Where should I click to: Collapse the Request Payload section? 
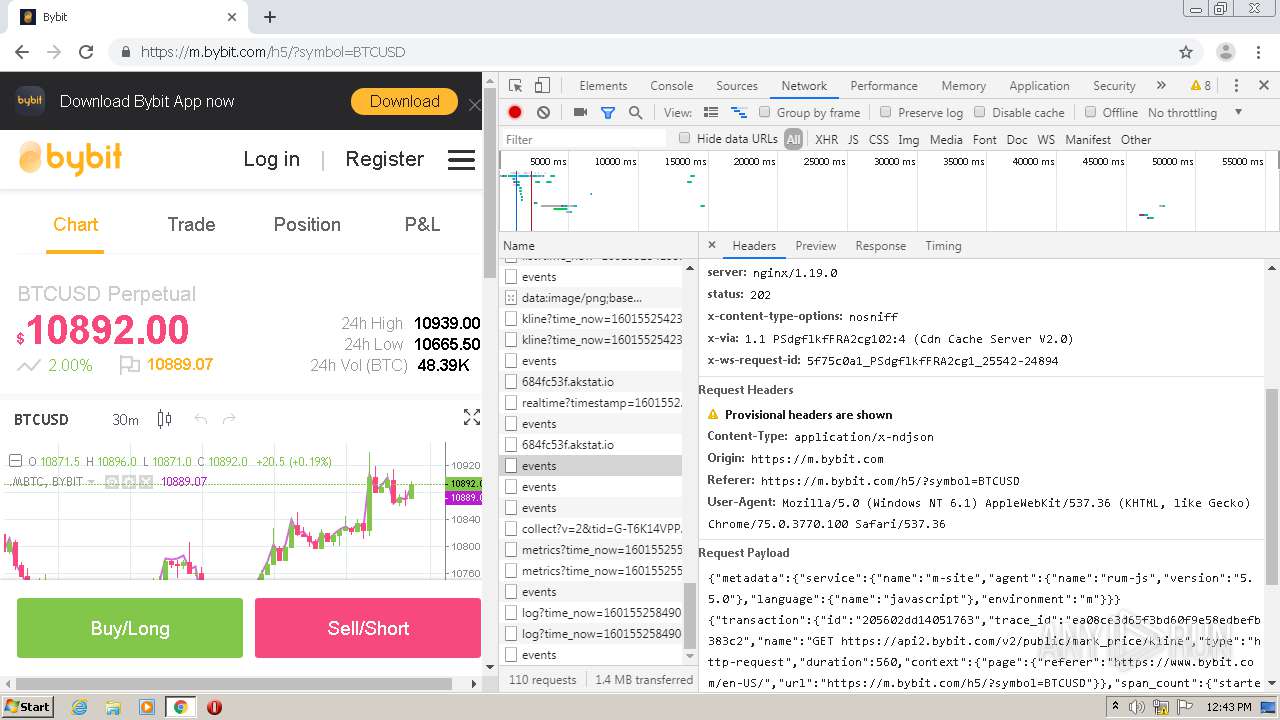pos(744,553)
